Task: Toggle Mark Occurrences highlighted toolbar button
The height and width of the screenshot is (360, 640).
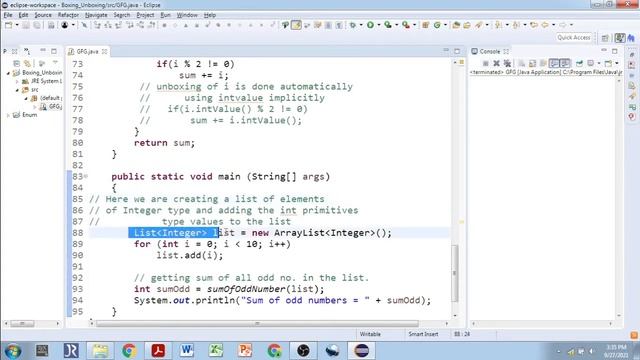Action: [x=296, y=25]
